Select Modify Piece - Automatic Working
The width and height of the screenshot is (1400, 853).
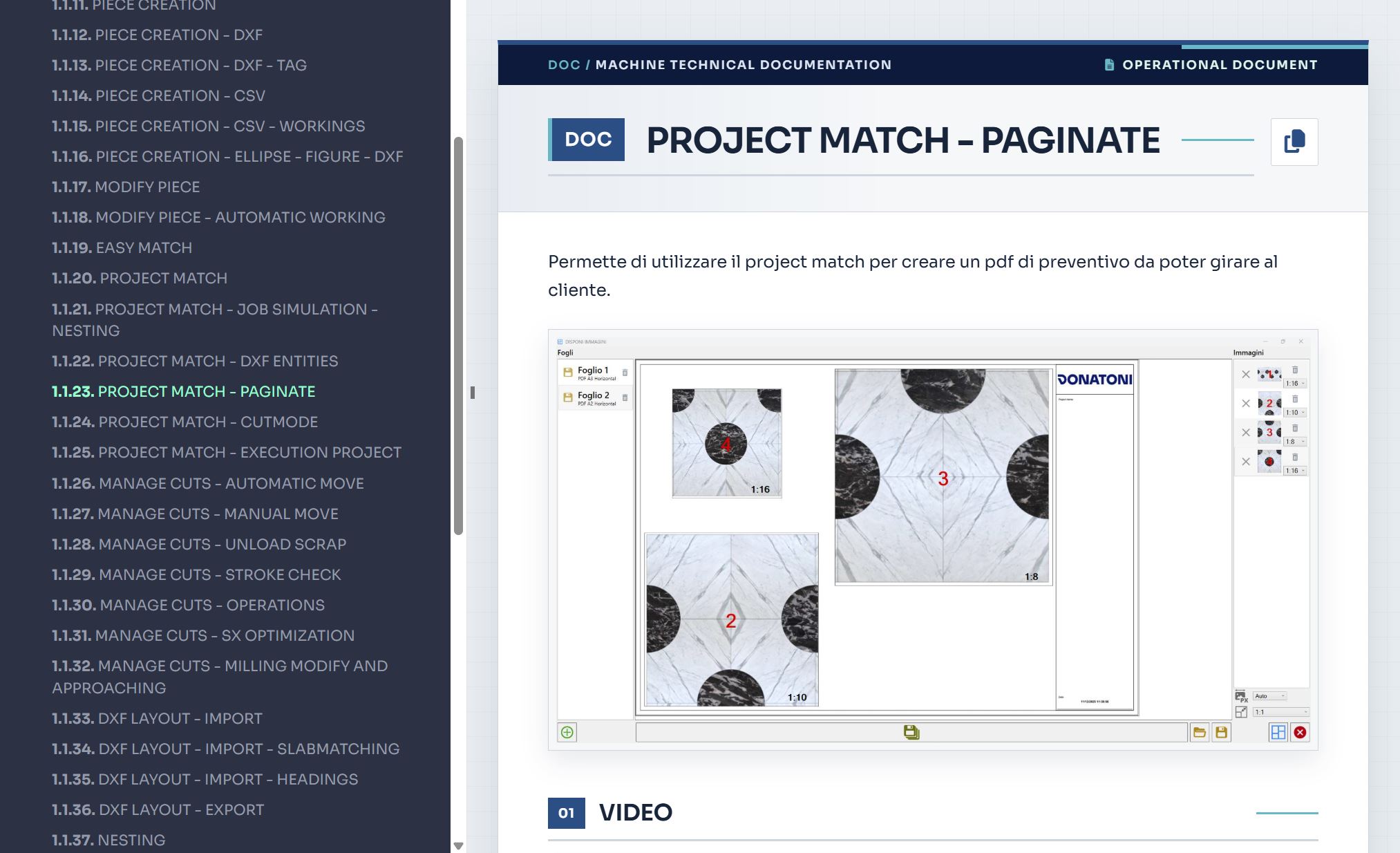pyautogui.click(x=218, y=217)
